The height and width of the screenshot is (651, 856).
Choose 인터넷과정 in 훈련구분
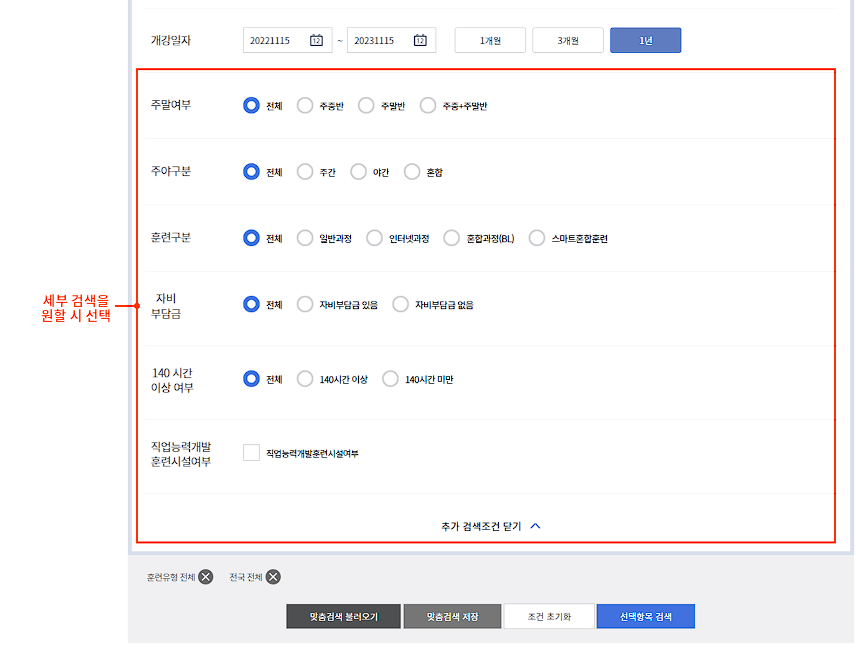[374, 238]
